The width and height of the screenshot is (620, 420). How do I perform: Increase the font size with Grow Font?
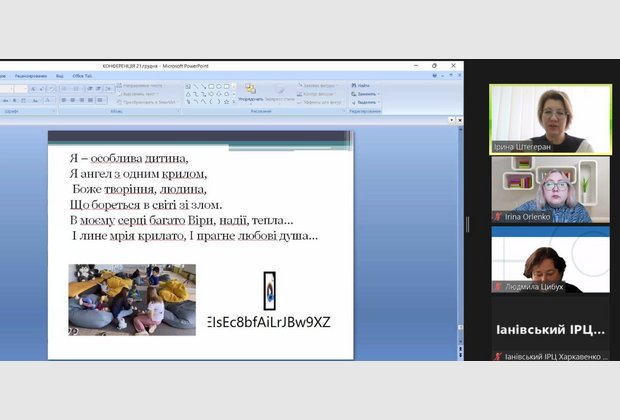click(x=33, y=89)
